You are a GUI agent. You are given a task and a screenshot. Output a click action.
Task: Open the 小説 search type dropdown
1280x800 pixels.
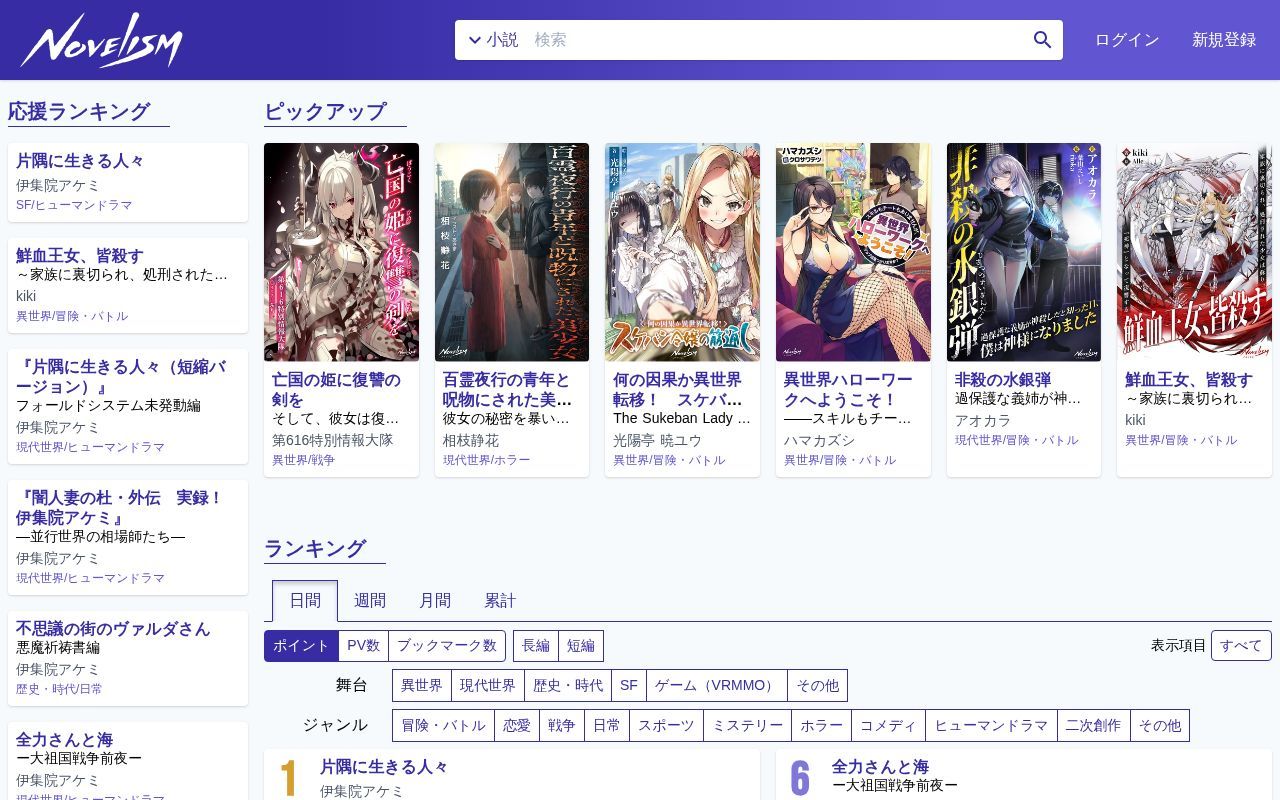coord(492,40)
